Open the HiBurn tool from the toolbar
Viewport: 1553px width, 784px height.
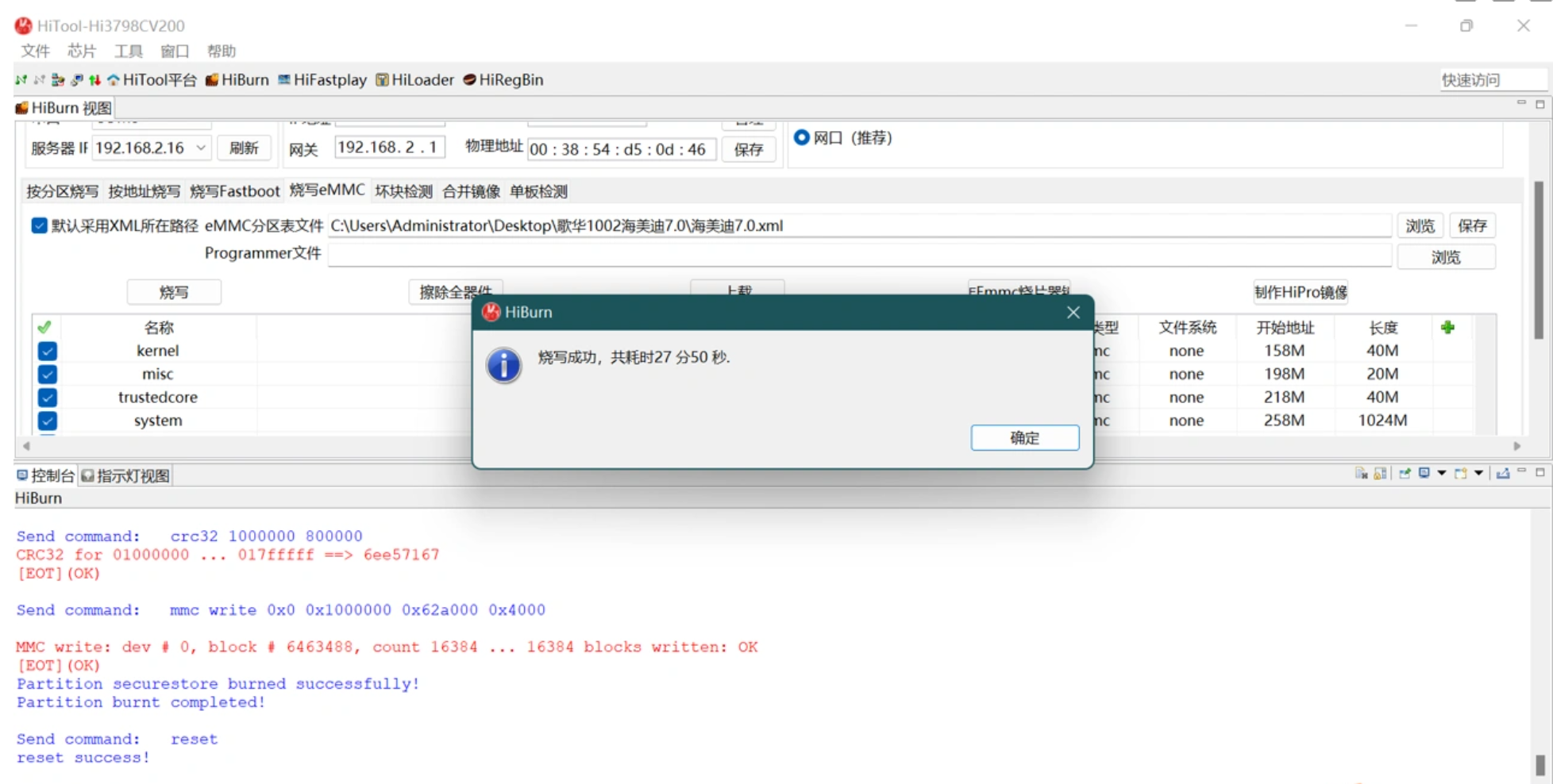237,80
